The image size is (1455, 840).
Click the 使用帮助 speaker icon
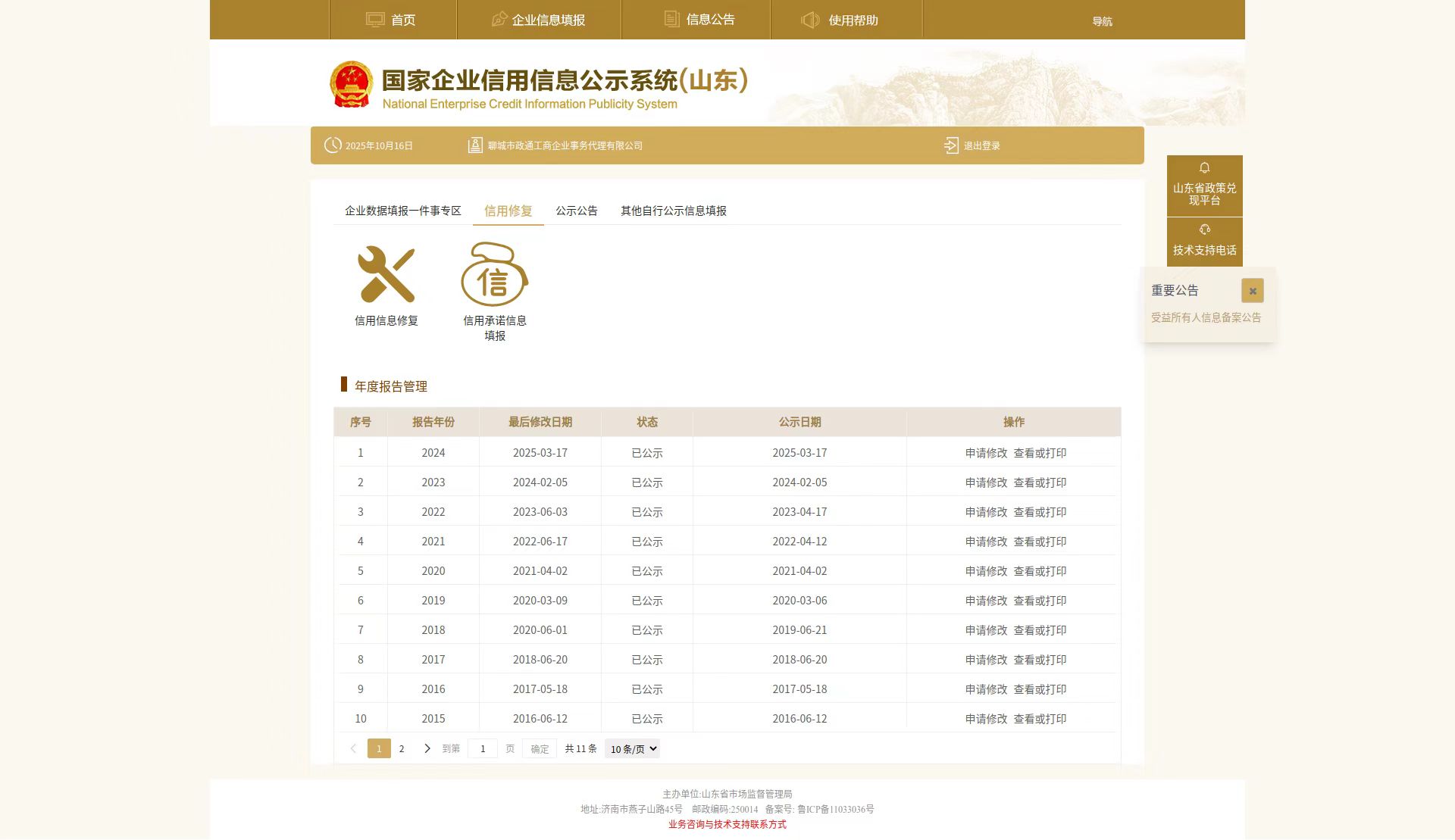click(810, 20)
